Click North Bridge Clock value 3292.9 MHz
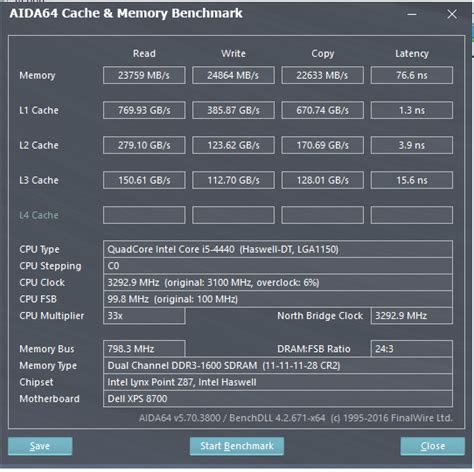 412,315
